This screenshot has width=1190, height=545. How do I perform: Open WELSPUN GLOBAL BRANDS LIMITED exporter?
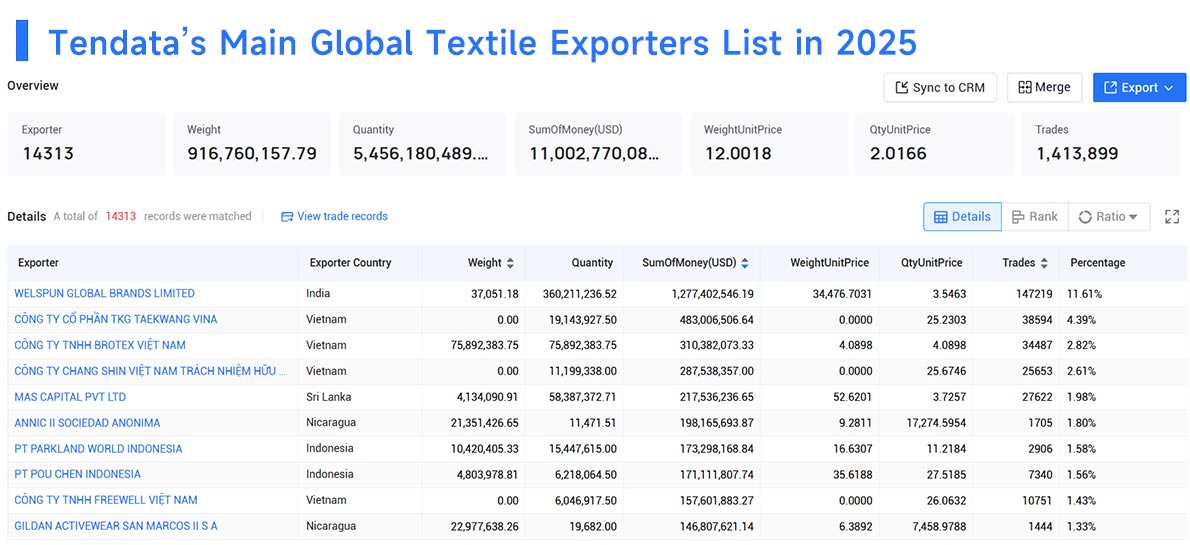click(x=105, y=293)
